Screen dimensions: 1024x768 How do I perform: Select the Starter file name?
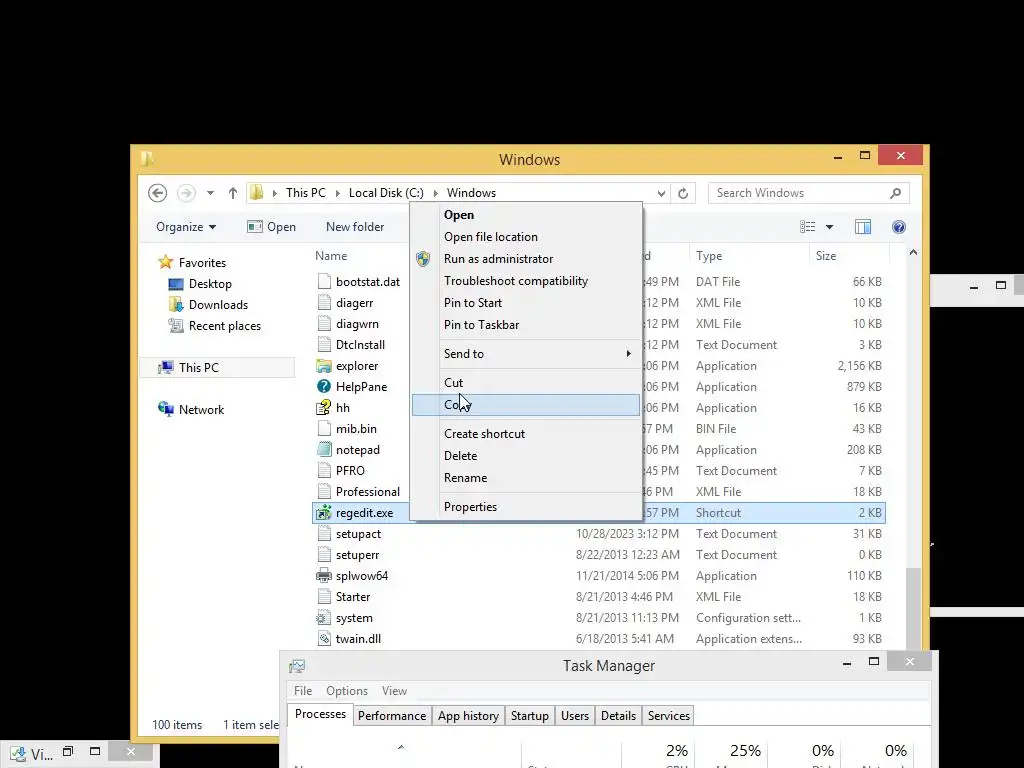point(353,597)
